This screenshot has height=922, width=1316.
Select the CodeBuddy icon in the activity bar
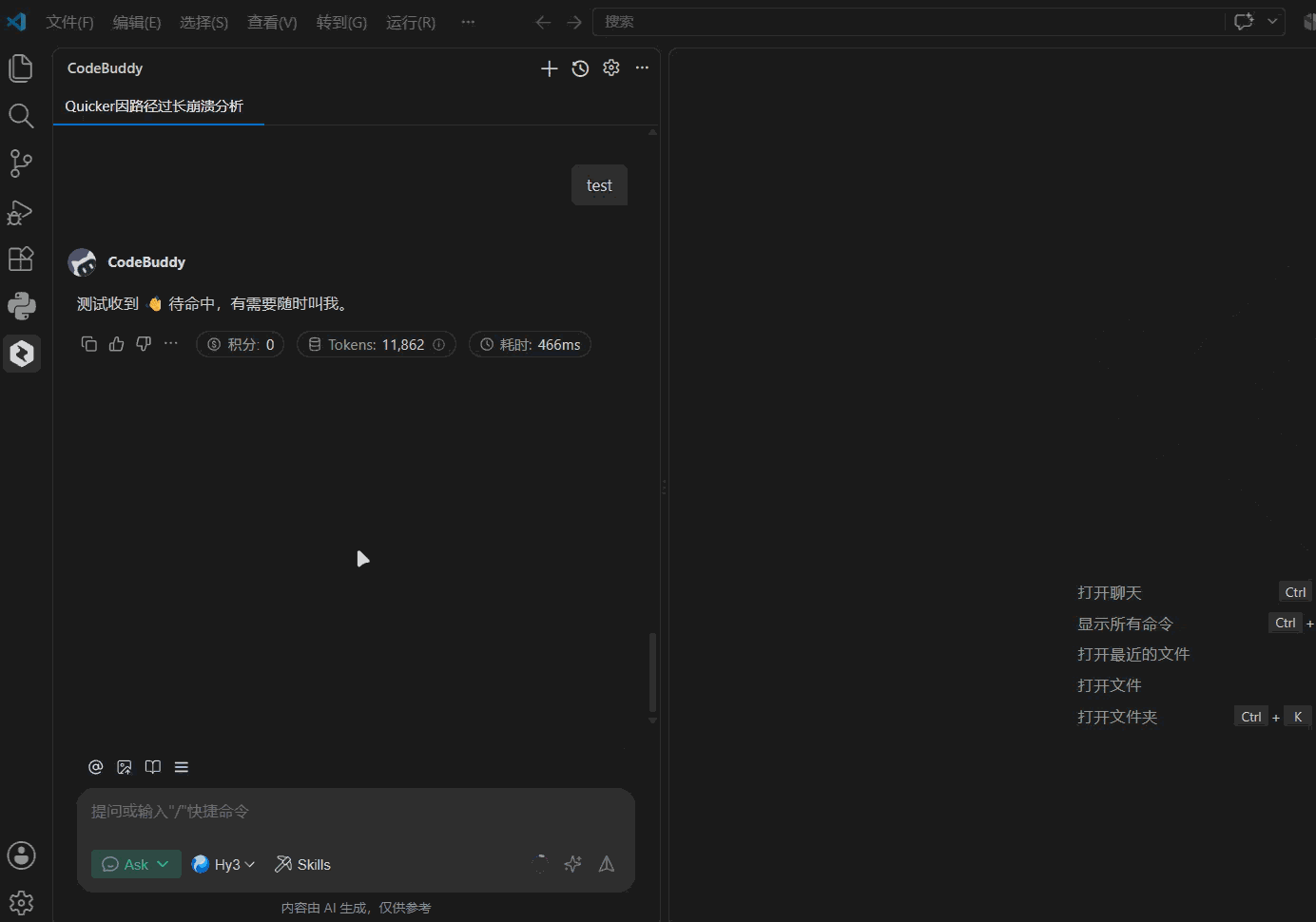pyautogui.click(x=21, y=354)
